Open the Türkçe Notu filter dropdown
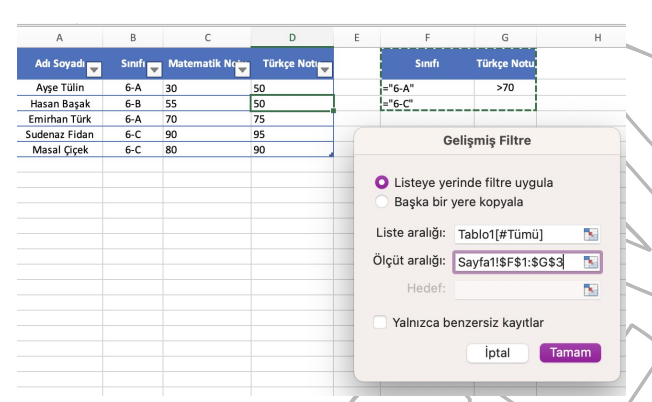Screen dimensions: 652x402 324,69
